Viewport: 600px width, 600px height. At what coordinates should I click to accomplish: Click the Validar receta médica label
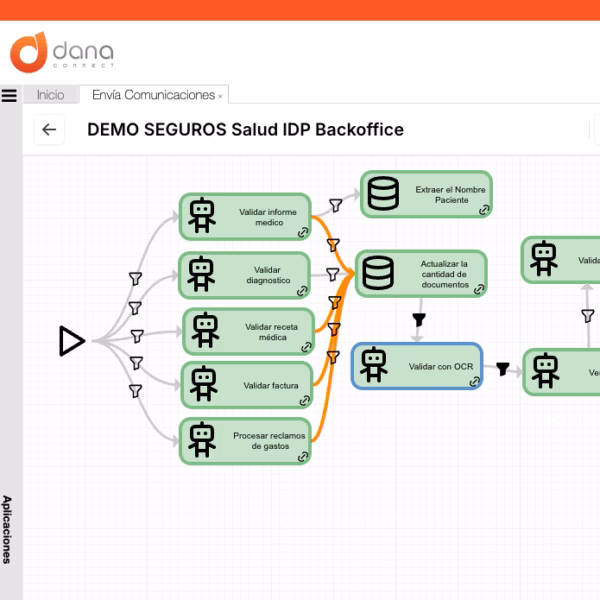(272, 332)
